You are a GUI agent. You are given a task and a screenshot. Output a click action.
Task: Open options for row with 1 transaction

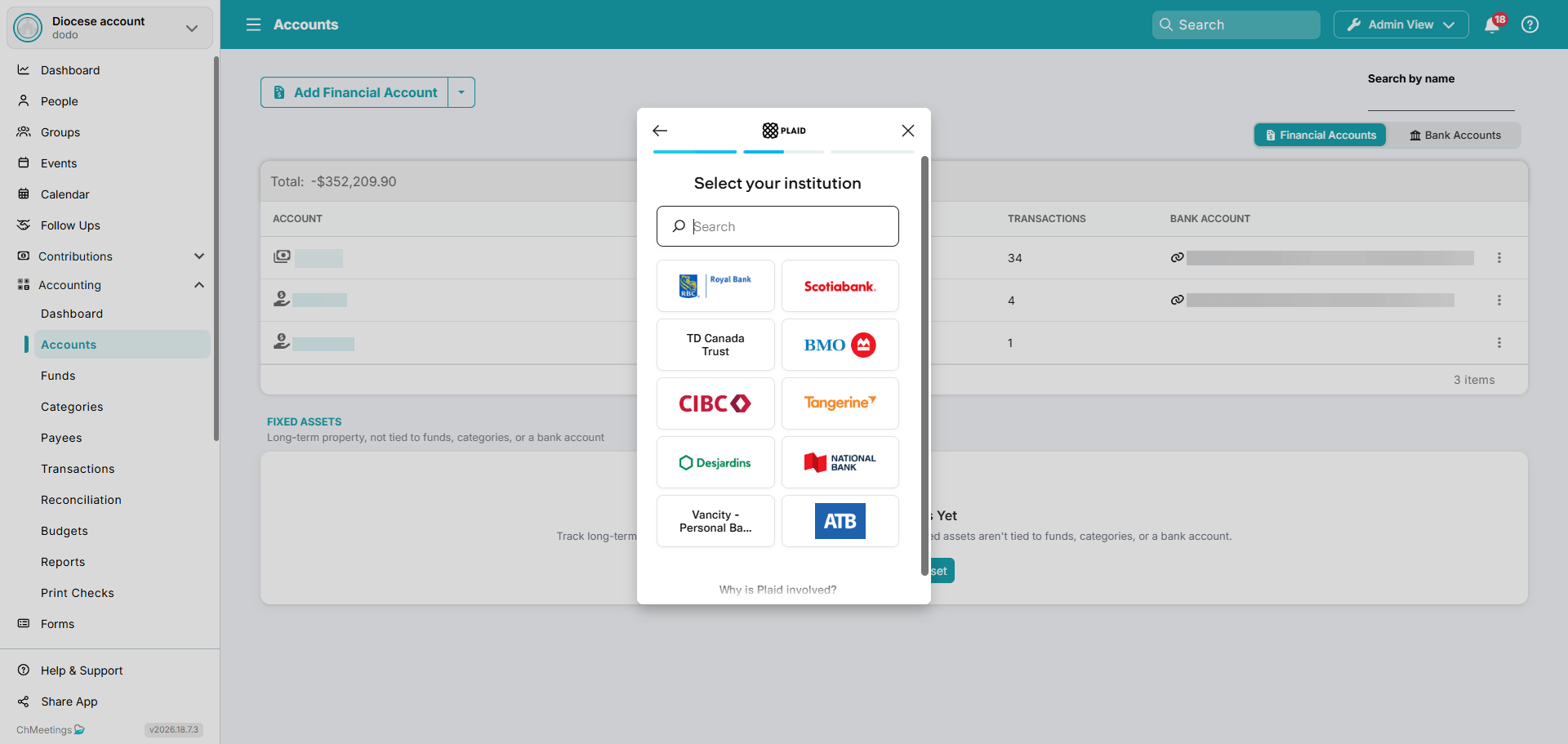click(1499, 343)
